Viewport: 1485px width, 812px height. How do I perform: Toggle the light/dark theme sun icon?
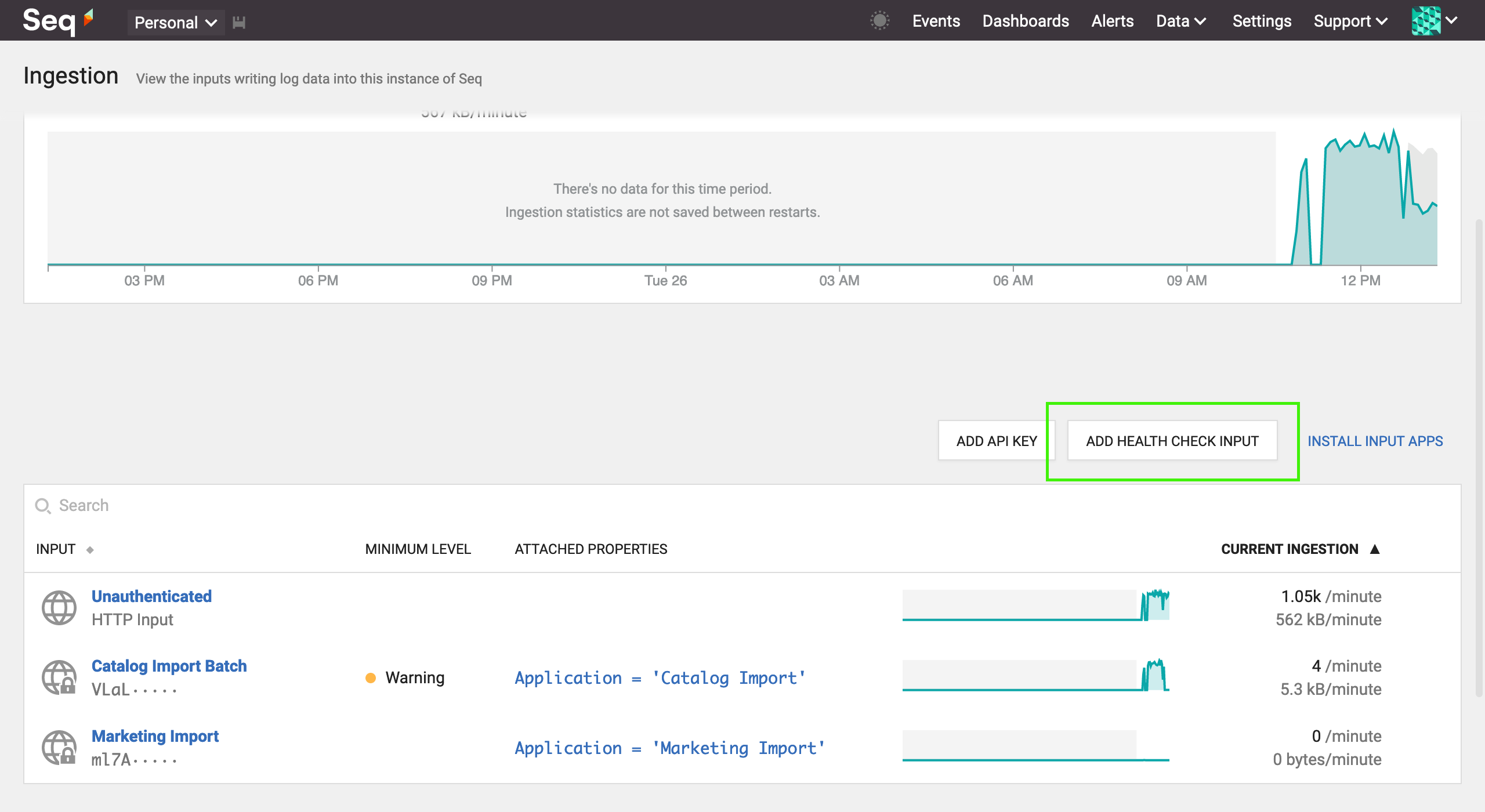click(x=879, y=21)
